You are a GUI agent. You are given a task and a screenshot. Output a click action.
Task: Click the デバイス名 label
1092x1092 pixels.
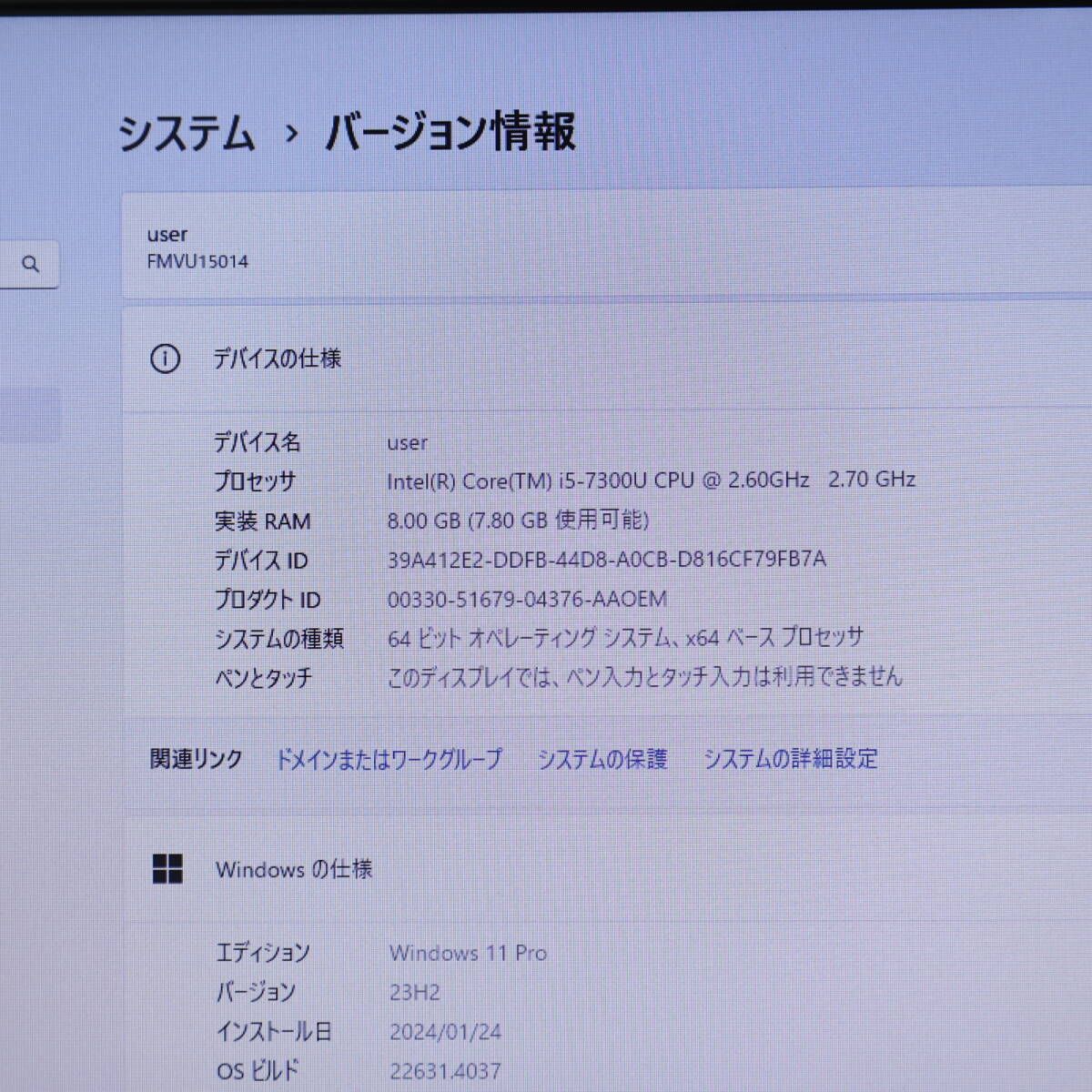[258, 442]
